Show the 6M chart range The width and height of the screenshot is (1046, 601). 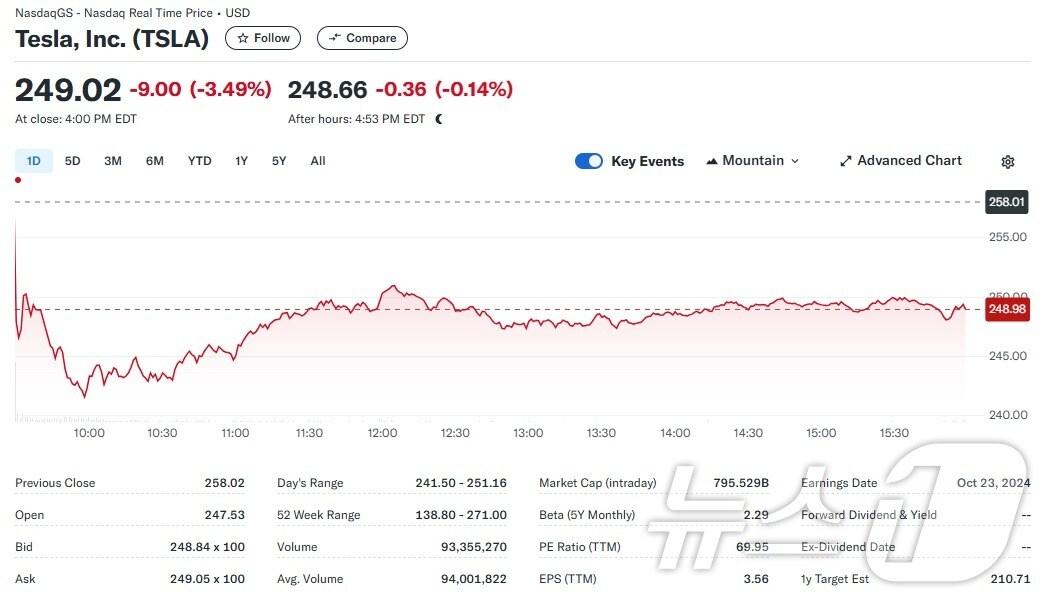pyautogui.click(x=154, y=161)
